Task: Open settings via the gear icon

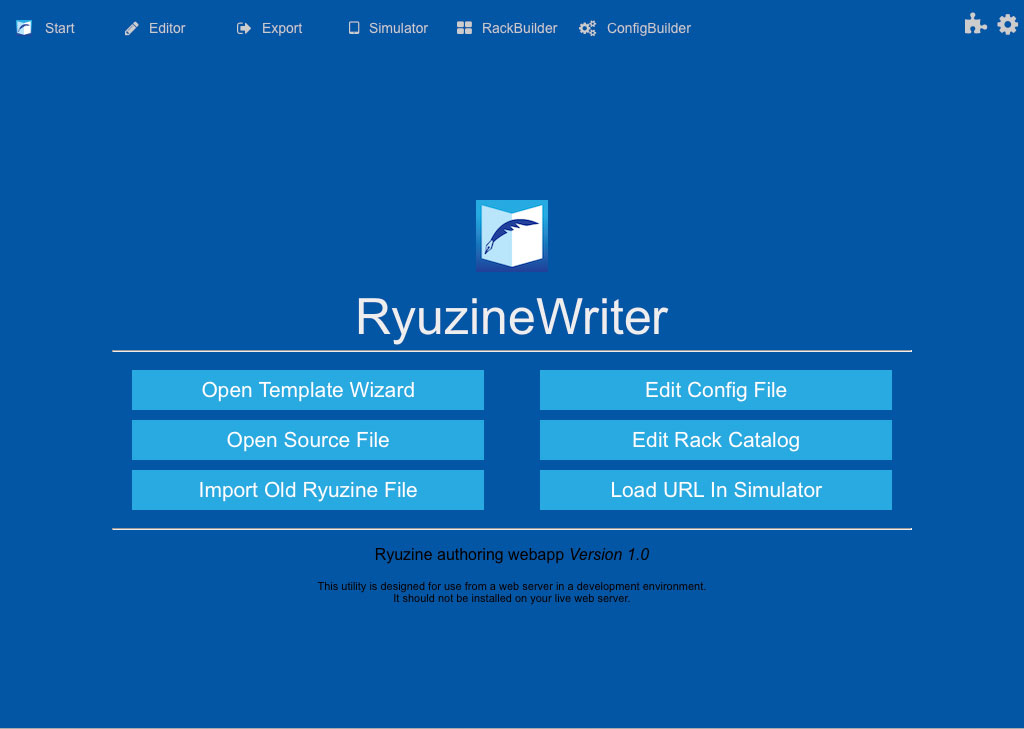Action: [1007, 25]
